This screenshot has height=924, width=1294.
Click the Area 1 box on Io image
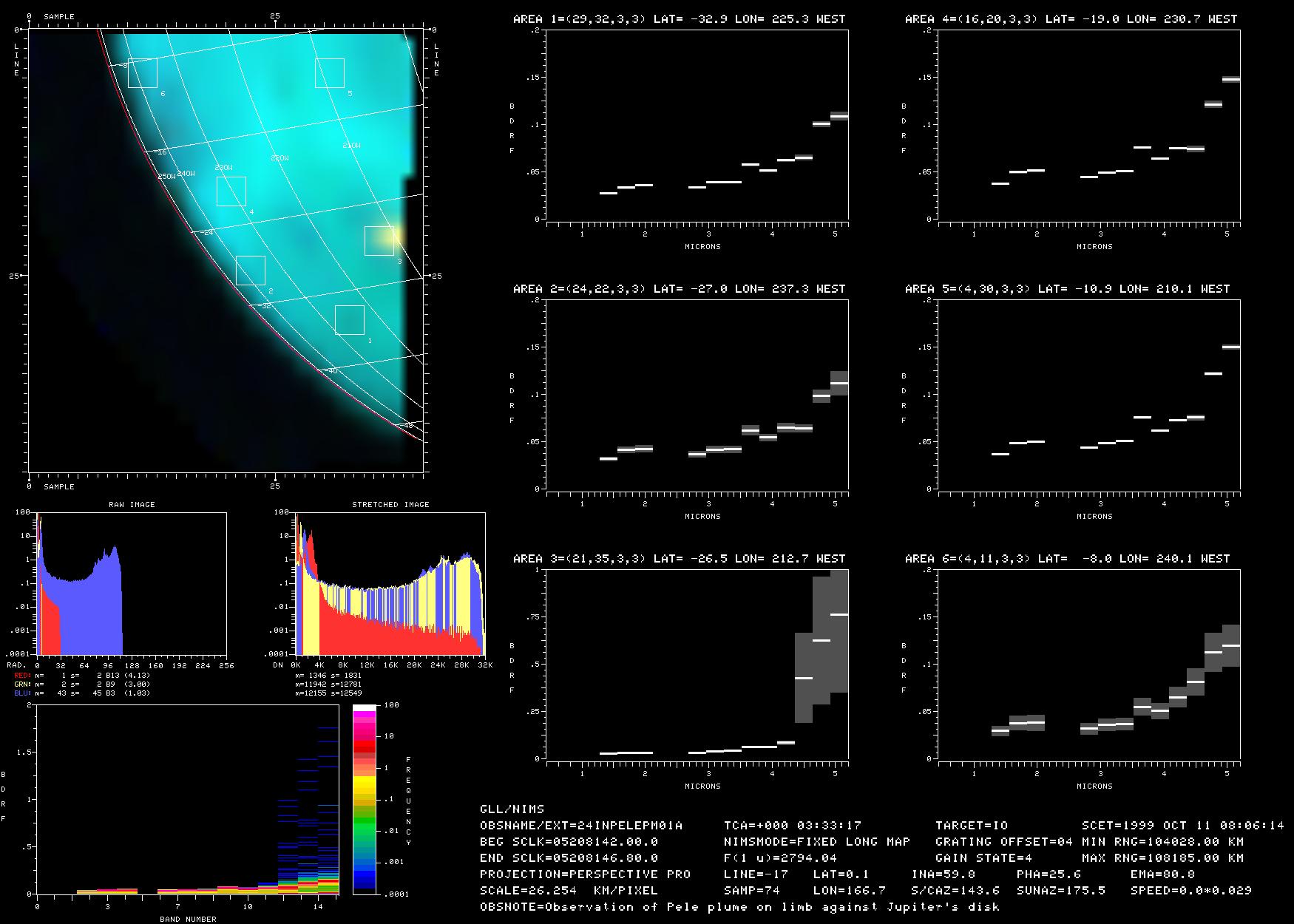point(349,320)
